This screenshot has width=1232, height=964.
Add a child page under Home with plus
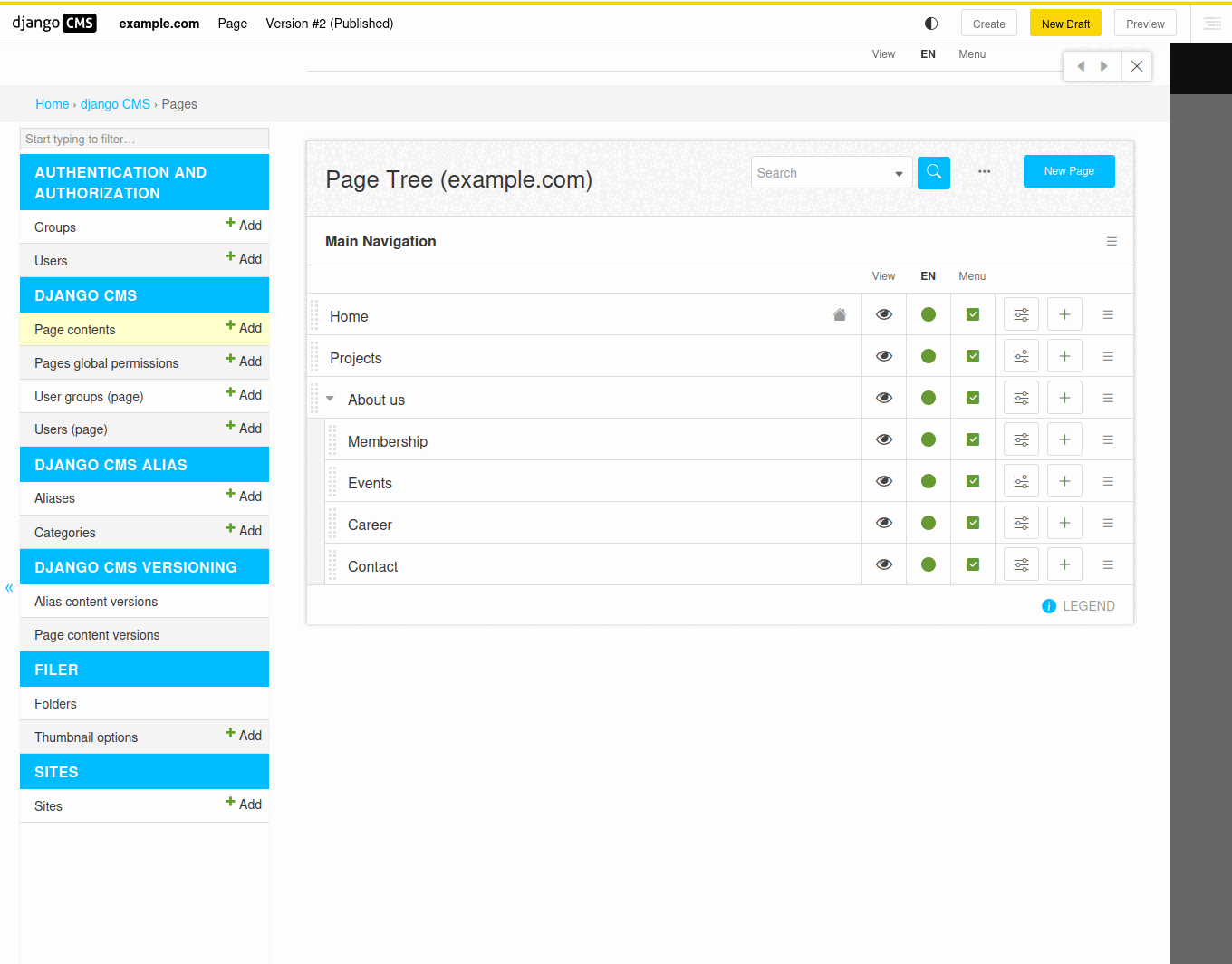(x=1064, y=314)
